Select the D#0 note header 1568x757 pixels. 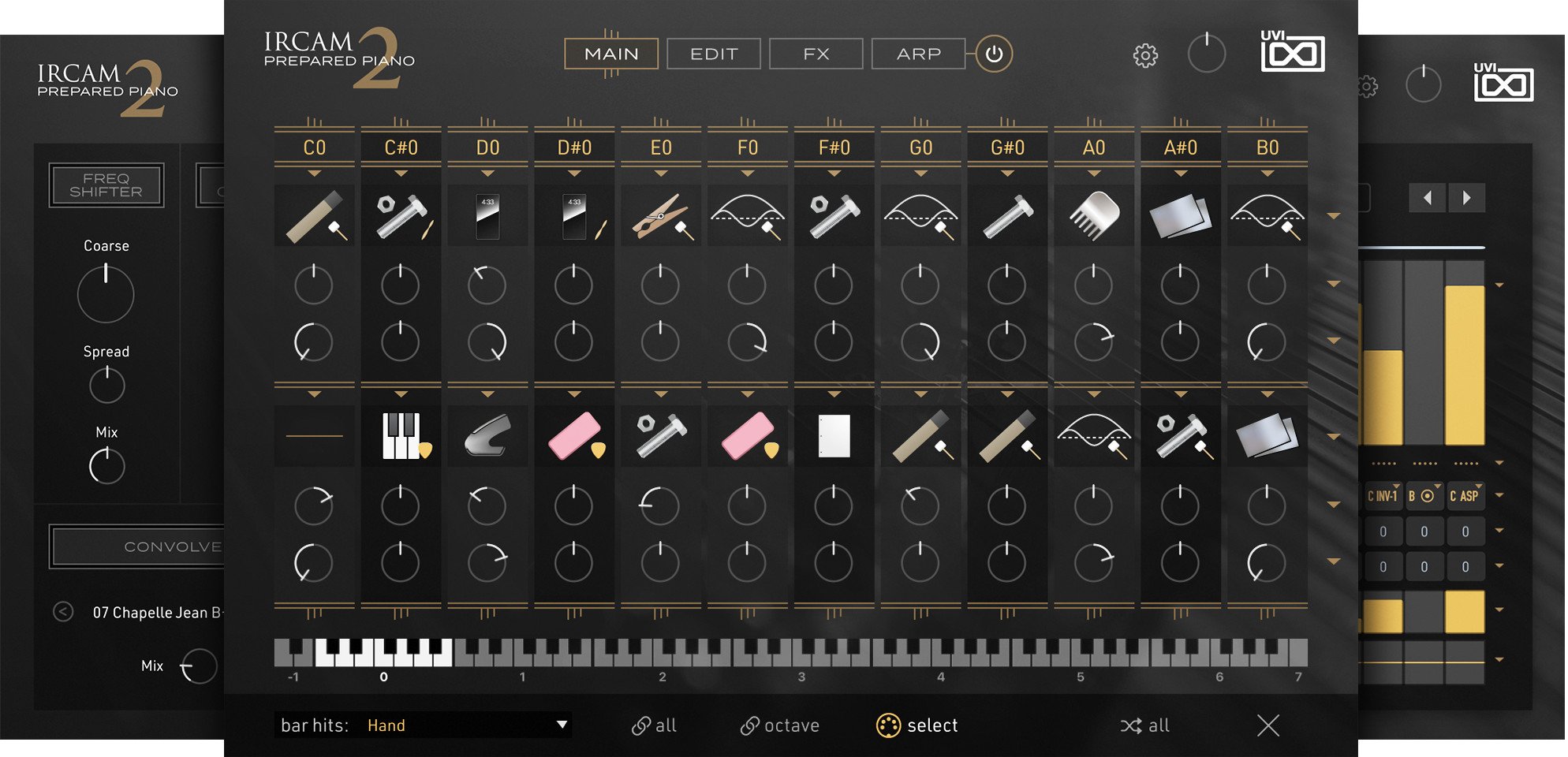(x=574, y=147)
